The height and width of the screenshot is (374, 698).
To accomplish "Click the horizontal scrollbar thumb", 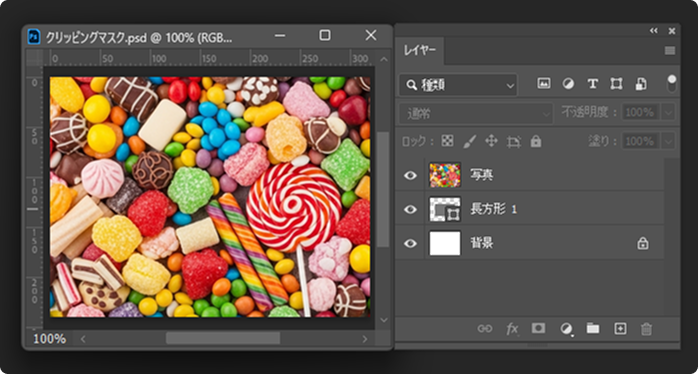I will tap(223, 338).
